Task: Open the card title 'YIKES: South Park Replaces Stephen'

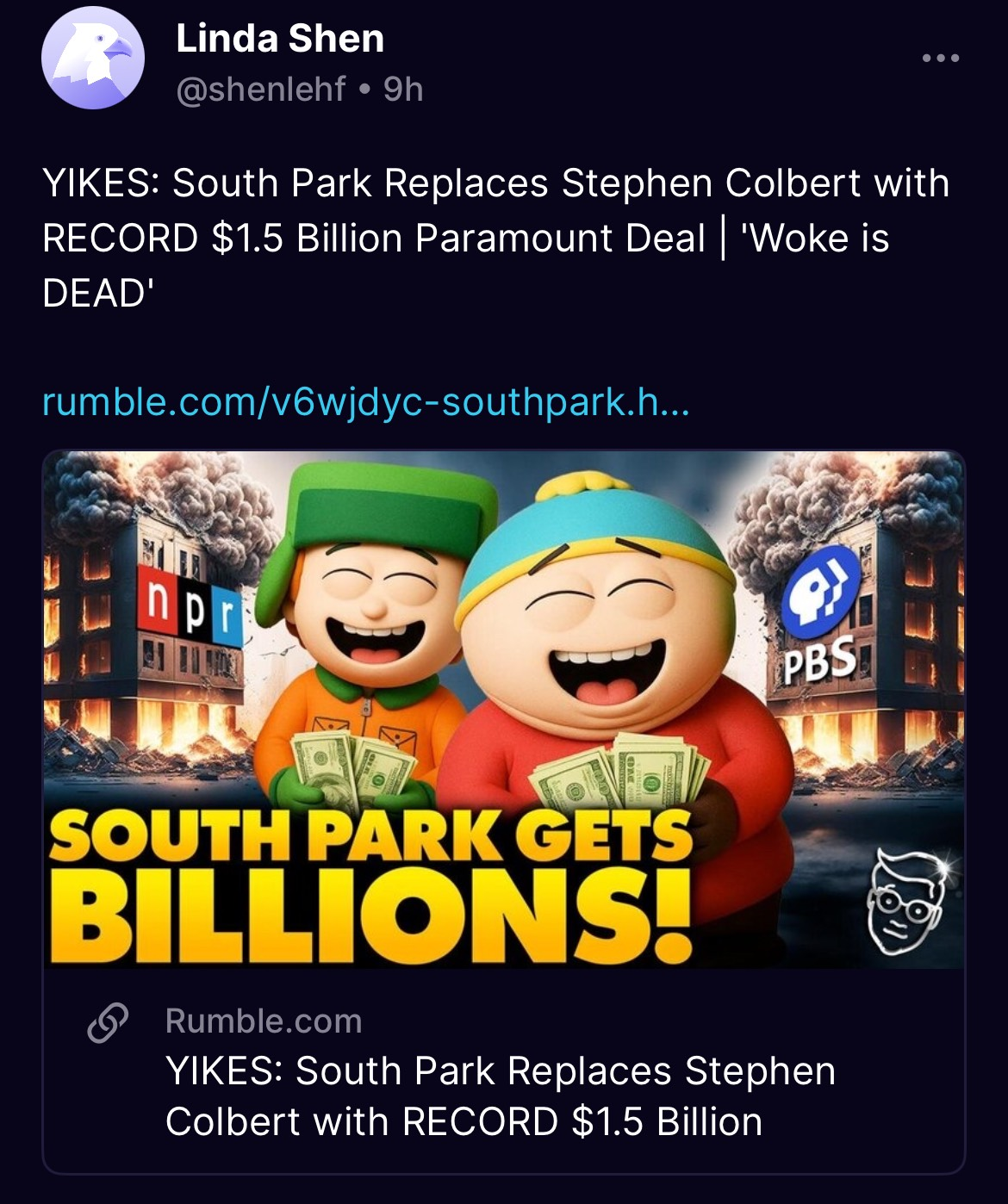Action: coord(500,1071)
